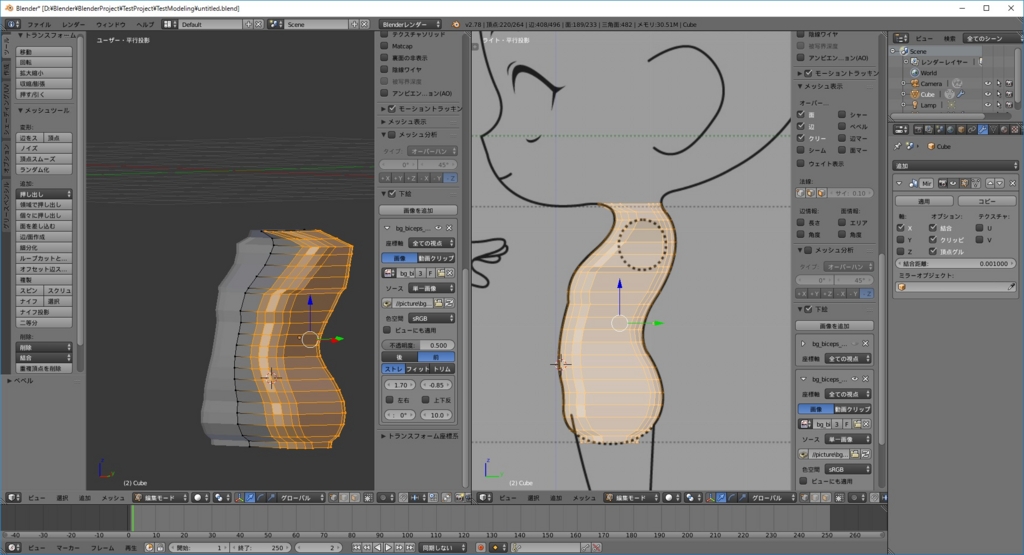Open the Render properties tab icon
Viewport: 1024px width, 555px height.
click(x=918, y=129)
